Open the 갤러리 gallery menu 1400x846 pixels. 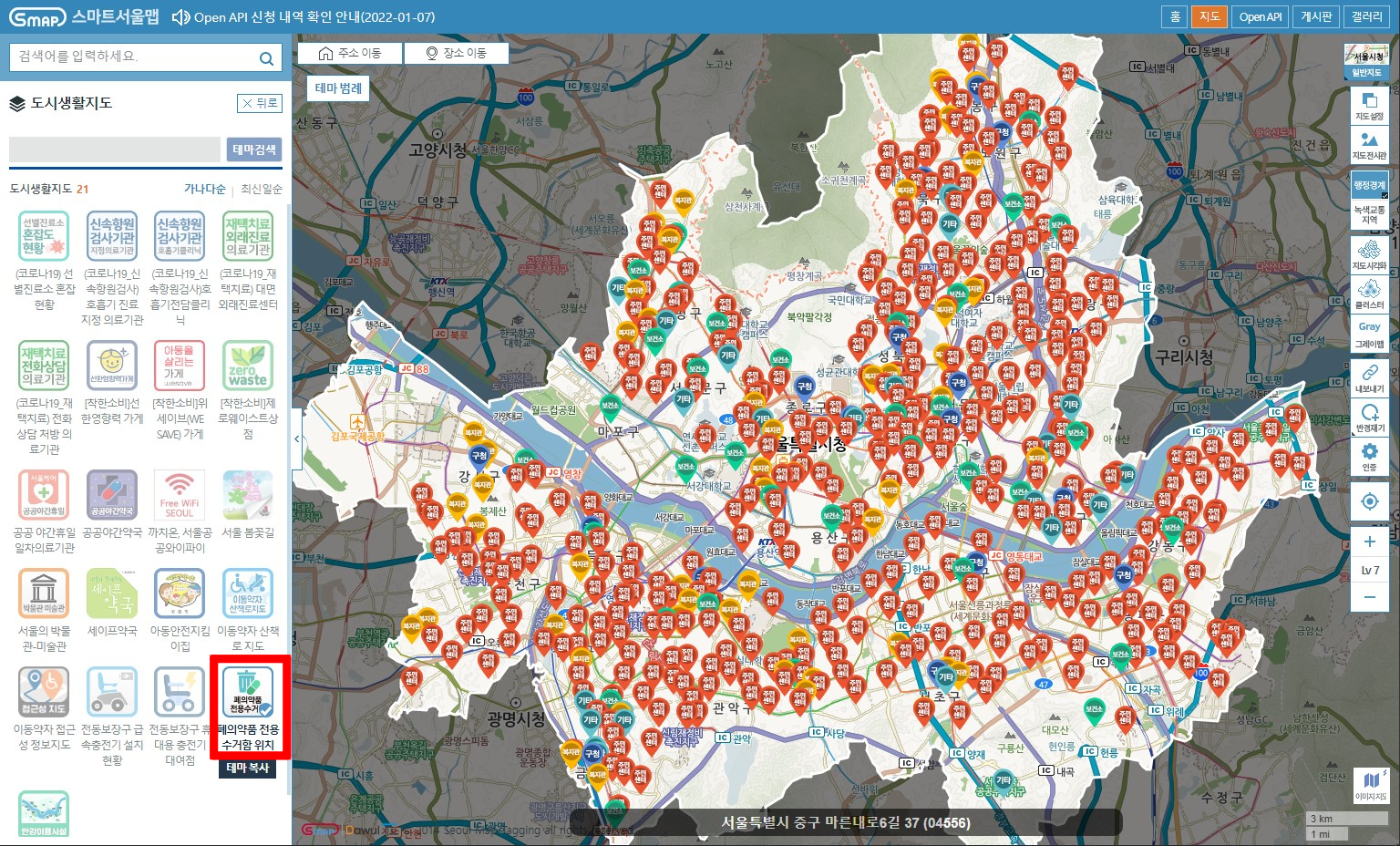[x=1367, y=16]
